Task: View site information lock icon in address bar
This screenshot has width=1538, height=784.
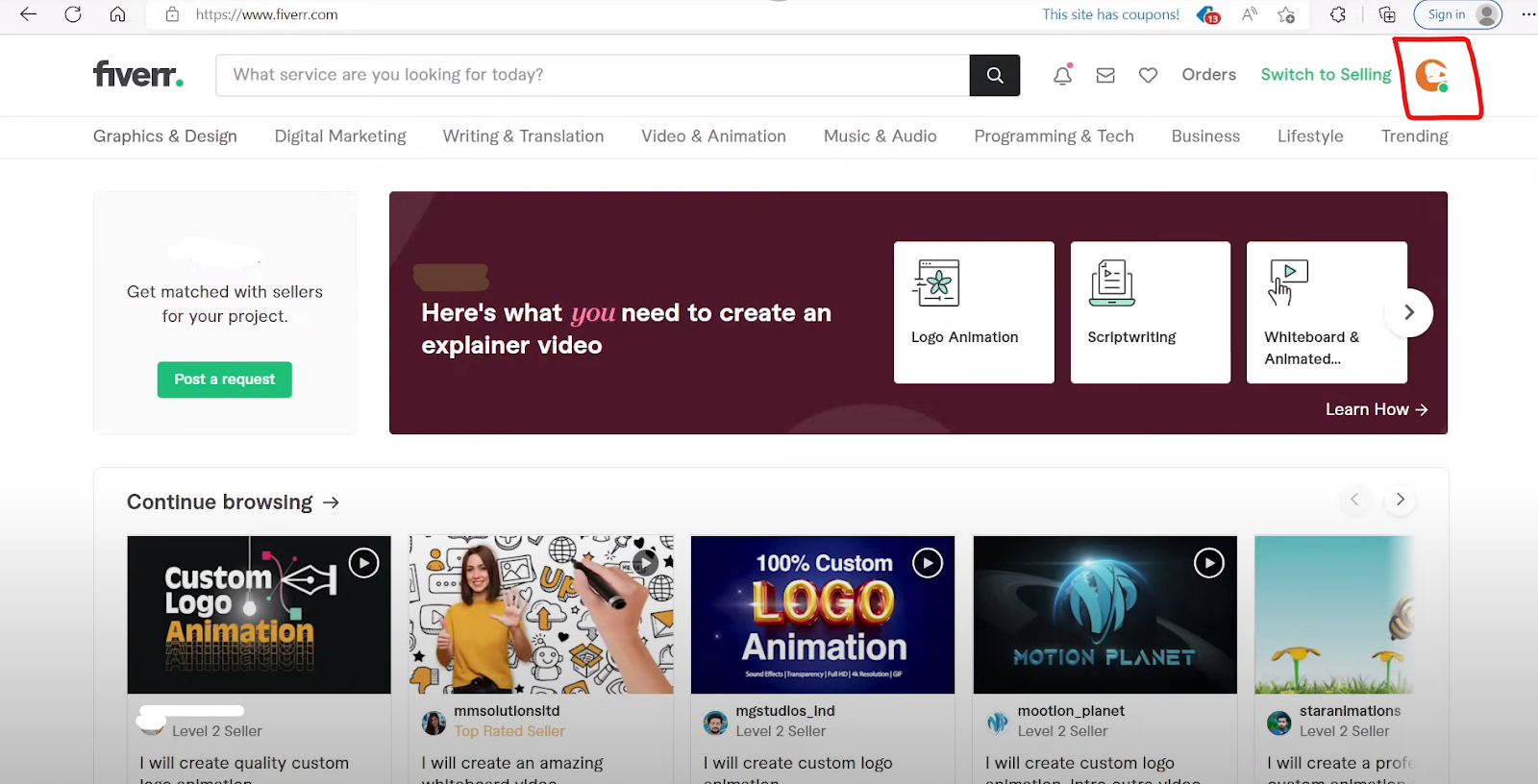Action: [x=172, y=14]
